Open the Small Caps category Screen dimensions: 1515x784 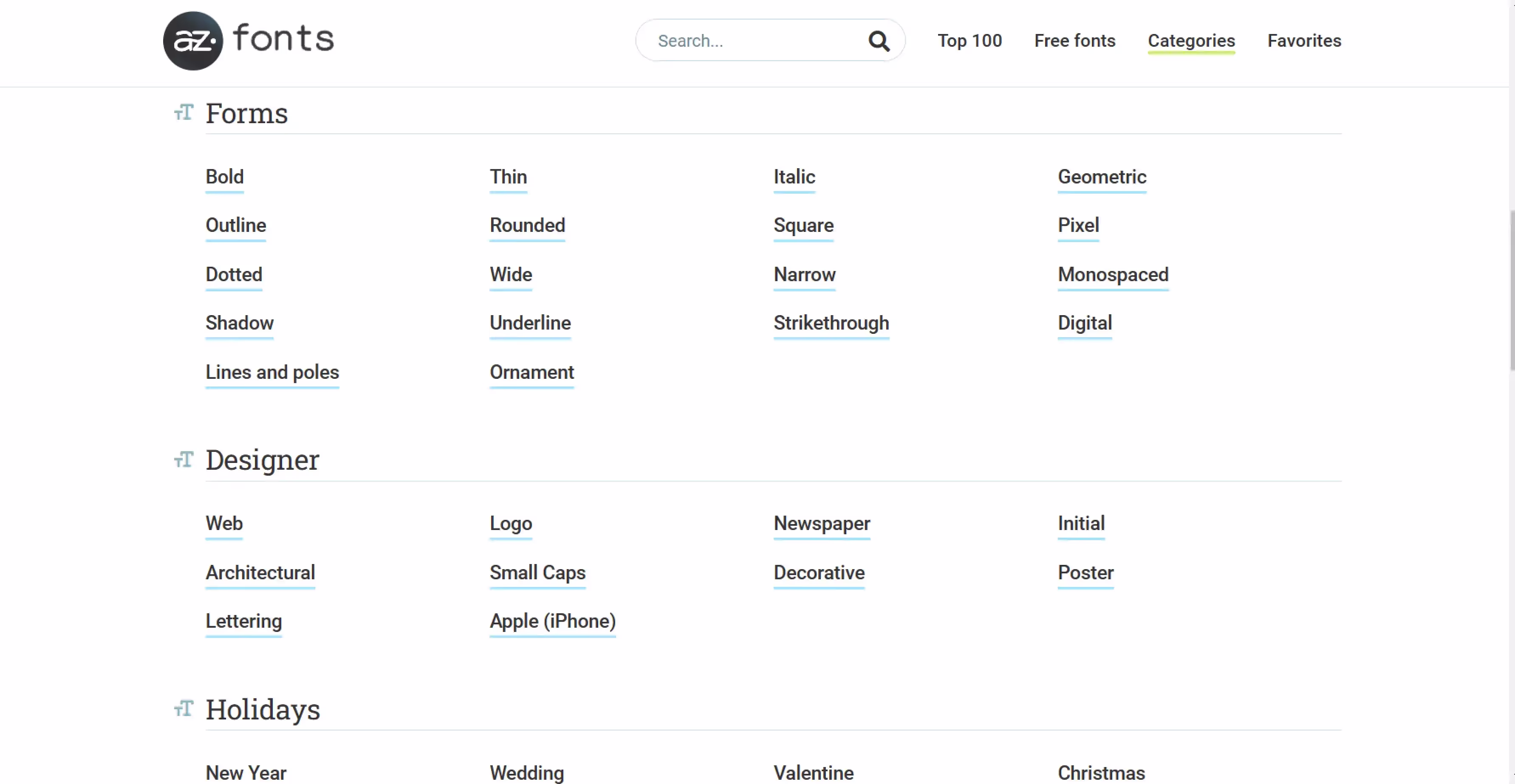coord(537,572)
